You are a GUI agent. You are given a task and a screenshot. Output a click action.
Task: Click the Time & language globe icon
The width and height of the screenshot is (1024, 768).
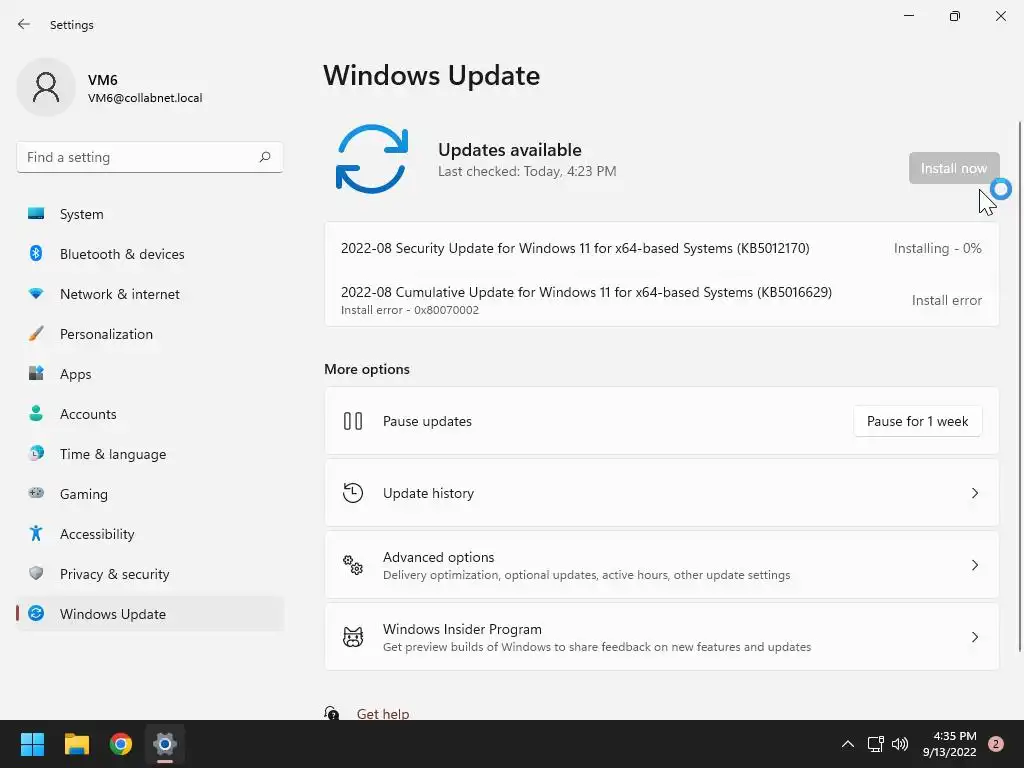click(x=36, y=453)
